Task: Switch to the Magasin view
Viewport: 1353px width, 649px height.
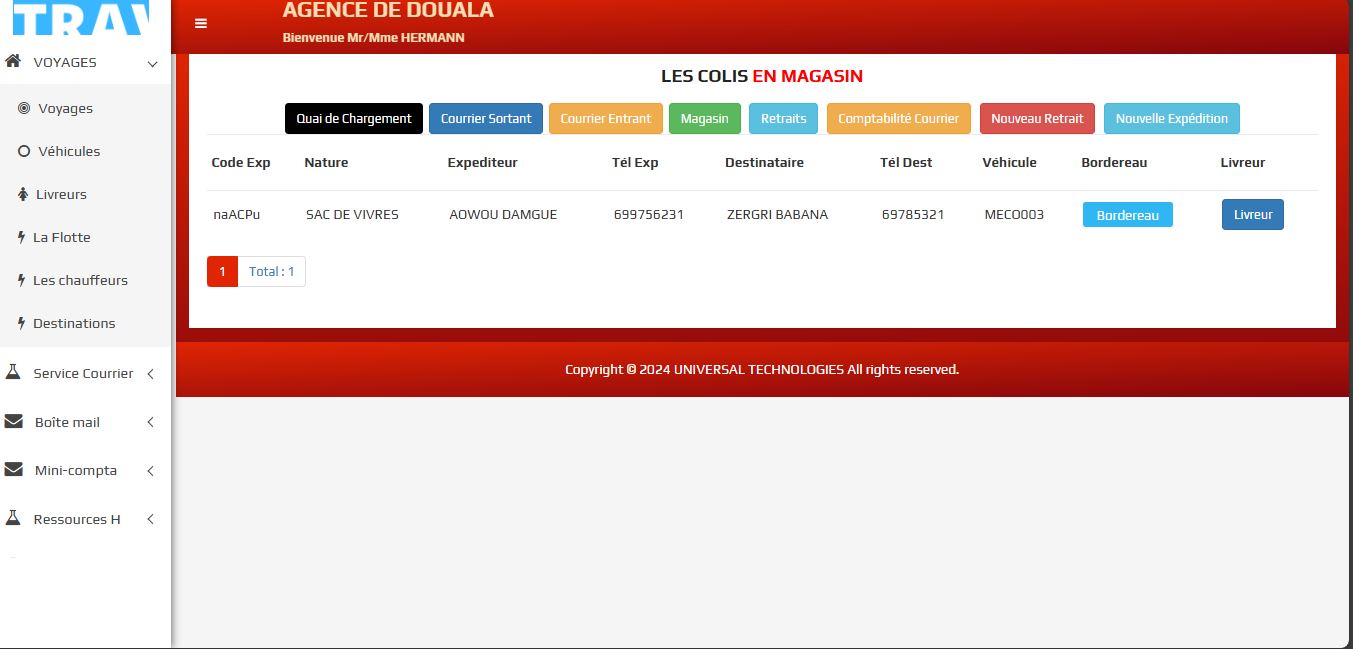Action: click(704, 118)
